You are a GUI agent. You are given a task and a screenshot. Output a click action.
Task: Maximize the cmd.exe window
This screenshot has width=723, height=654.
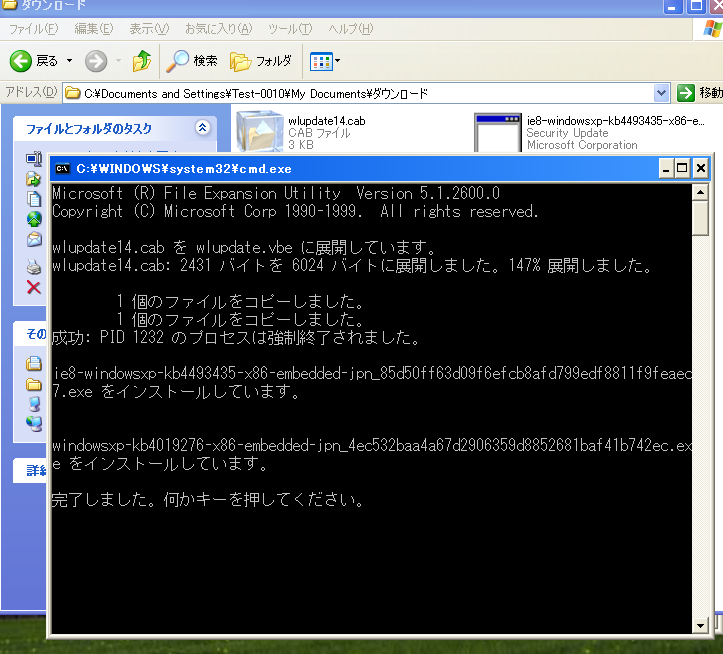[682, 168]
